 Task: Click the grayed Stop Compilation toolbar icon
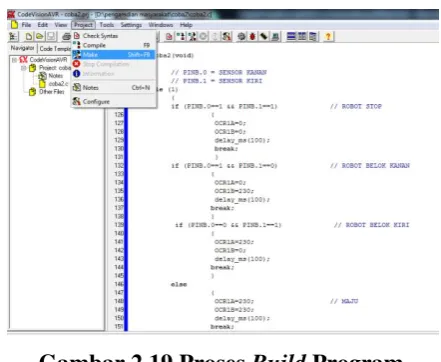(203, 36)
